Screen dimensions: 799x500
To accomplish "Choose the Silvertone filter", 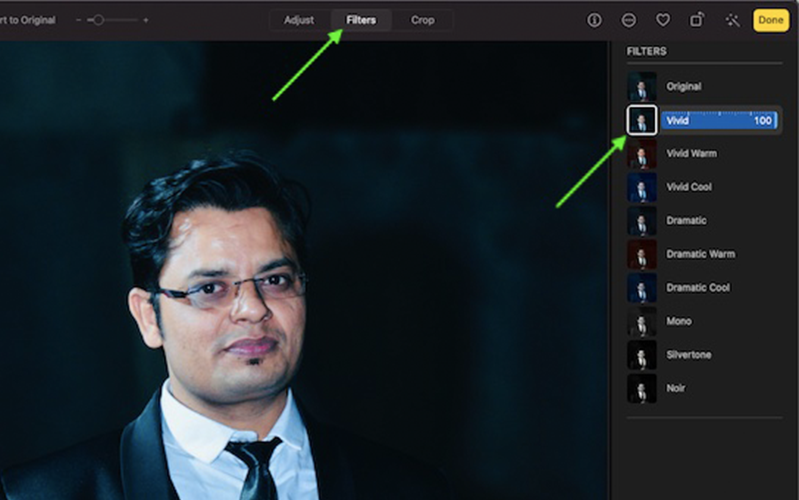I will [641, 355].
